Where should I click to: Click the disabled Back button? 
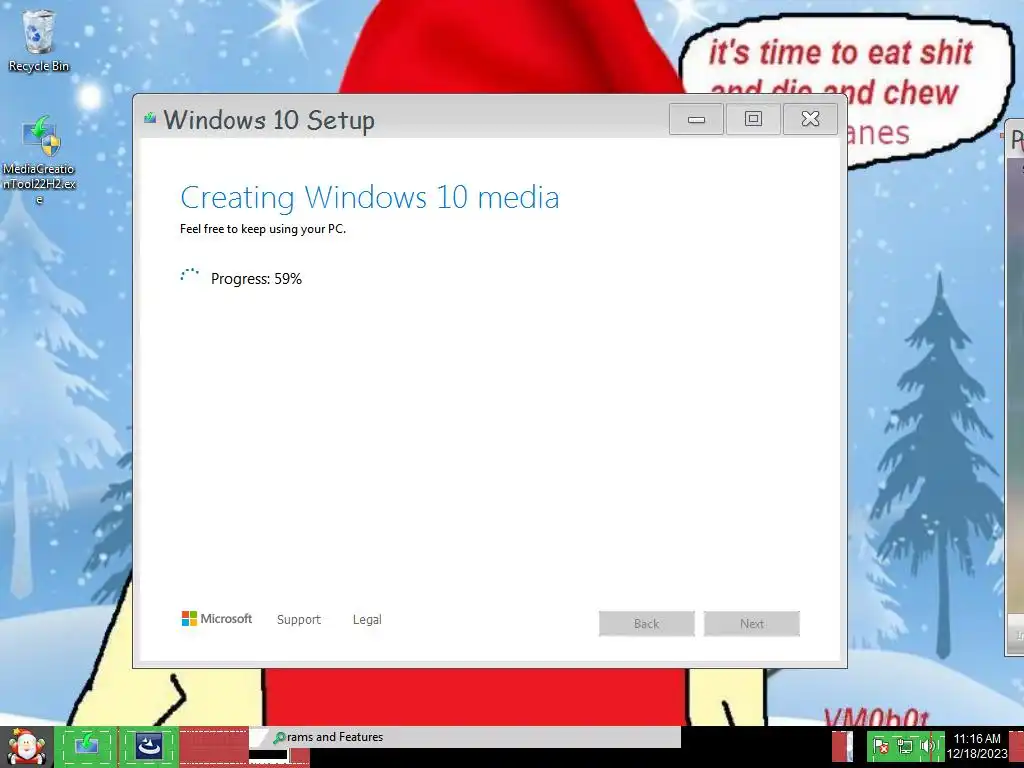click(x=647, y=624)
